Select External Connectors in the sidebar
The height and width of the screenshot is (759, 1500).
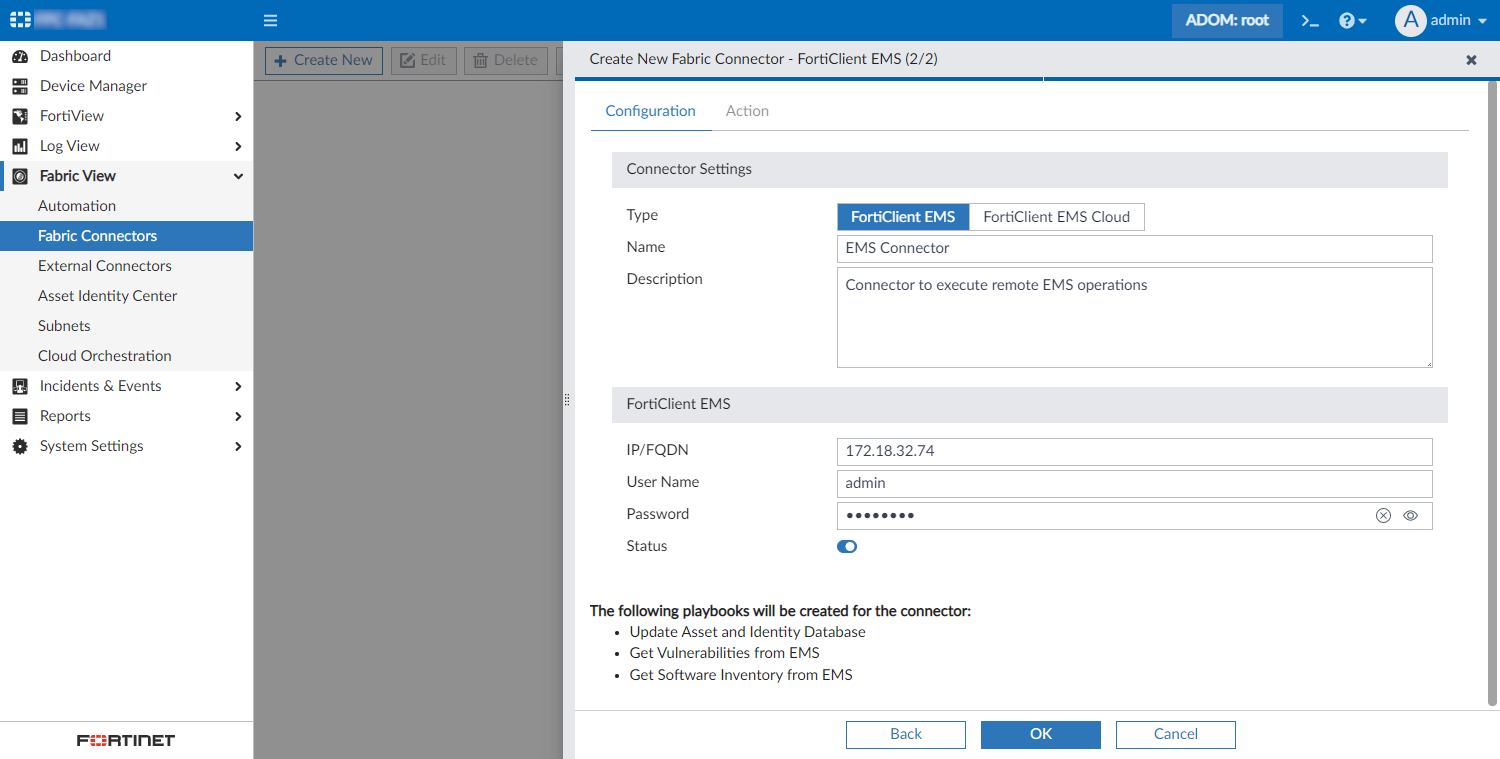coord(104,265)
